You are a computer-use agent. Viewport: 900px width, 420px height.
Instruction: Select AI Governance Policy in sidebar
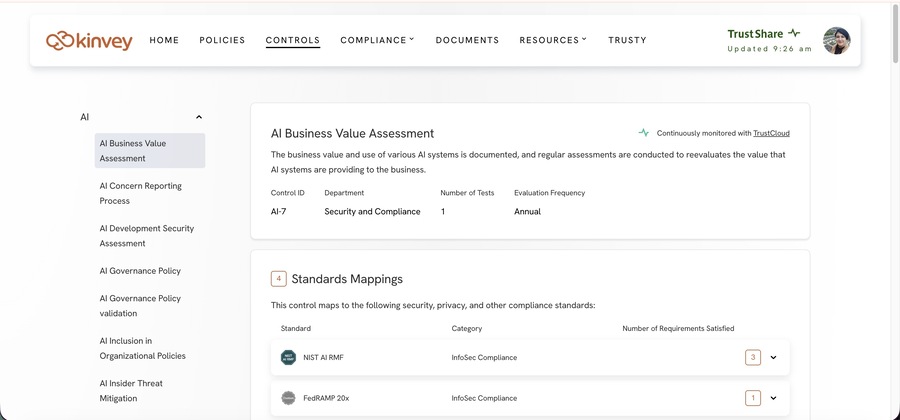click(x=140, y=271)
